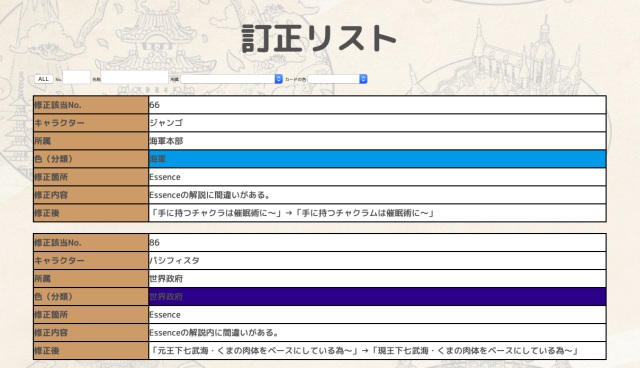
Task: Select the blue 海軍 color row
Action: 377,159
